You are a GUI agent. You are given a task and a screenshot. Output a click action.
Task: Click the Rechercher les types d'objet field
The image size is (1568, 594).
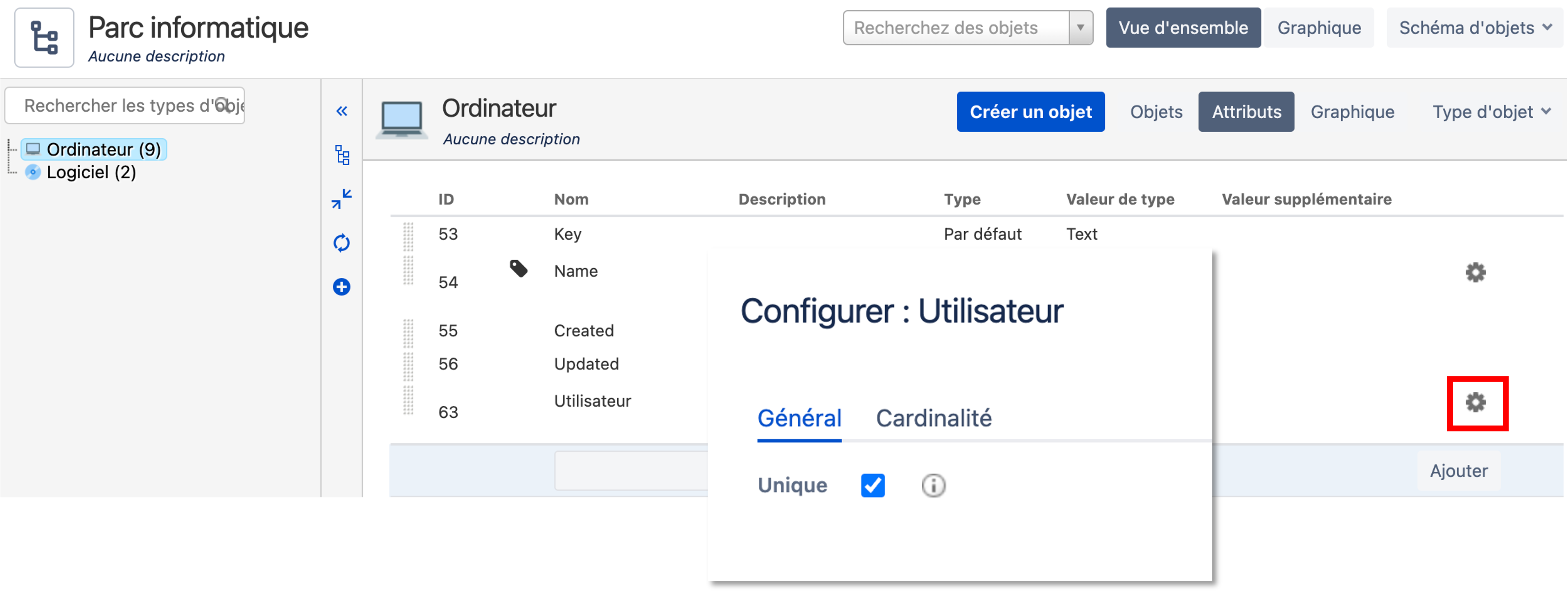[x=125, y=105]
